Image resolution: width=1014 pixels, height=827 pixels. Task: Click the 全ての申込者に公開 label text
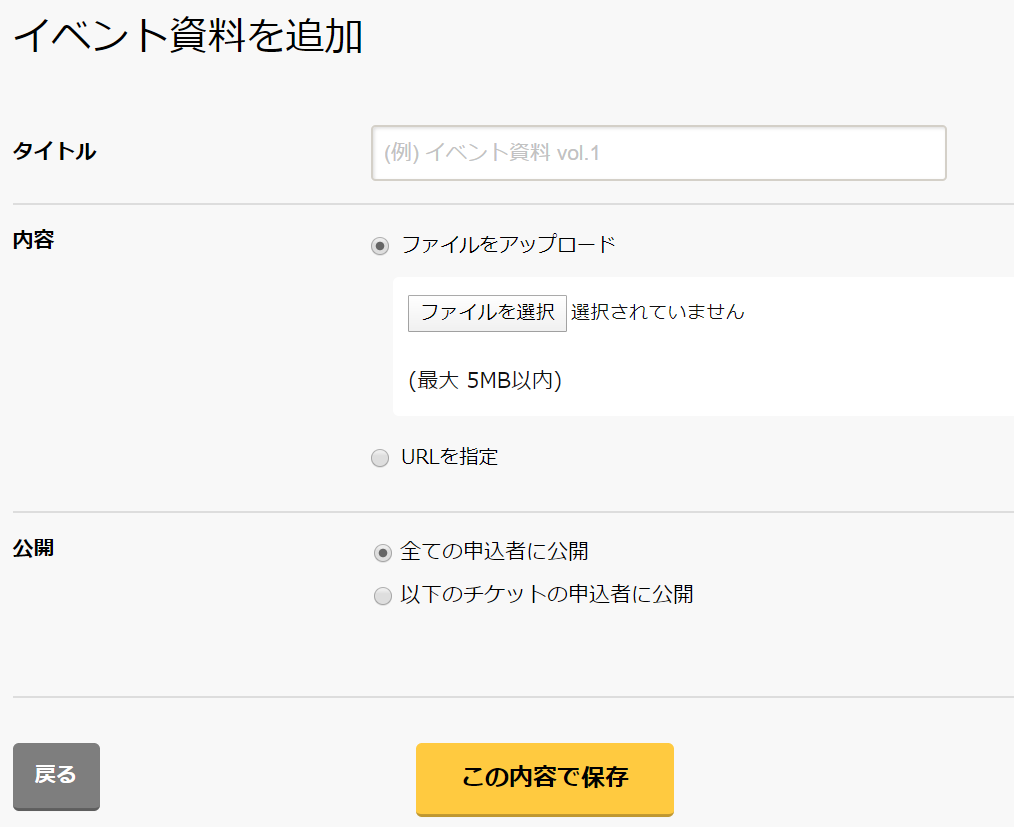(495, 552)
